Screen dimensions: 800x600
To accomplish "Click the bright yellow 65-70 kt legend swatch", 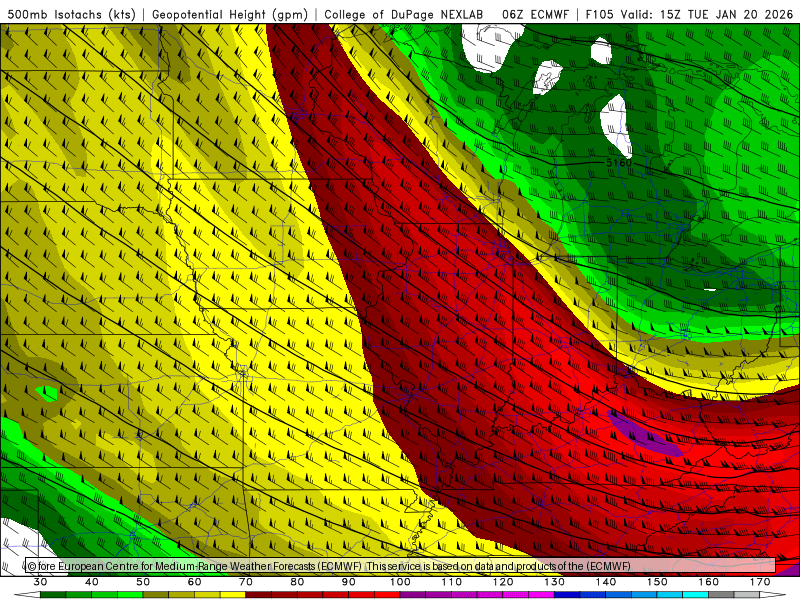I will 233,595.
